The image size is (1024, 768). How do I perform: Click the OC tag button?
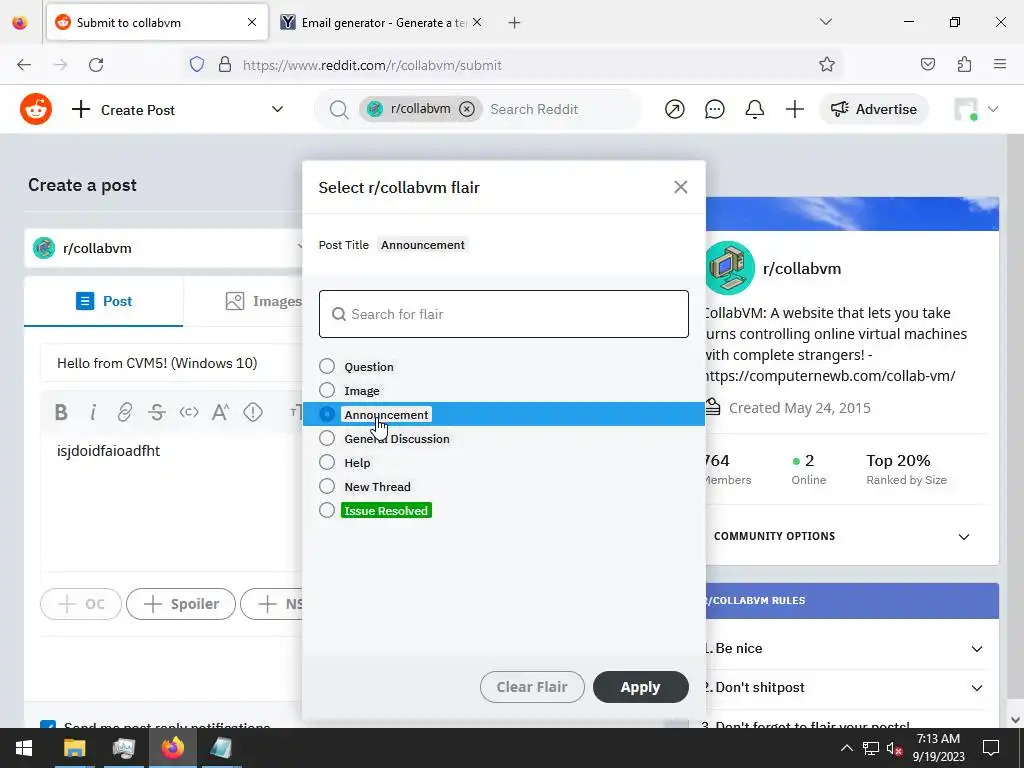click(81, 604)
